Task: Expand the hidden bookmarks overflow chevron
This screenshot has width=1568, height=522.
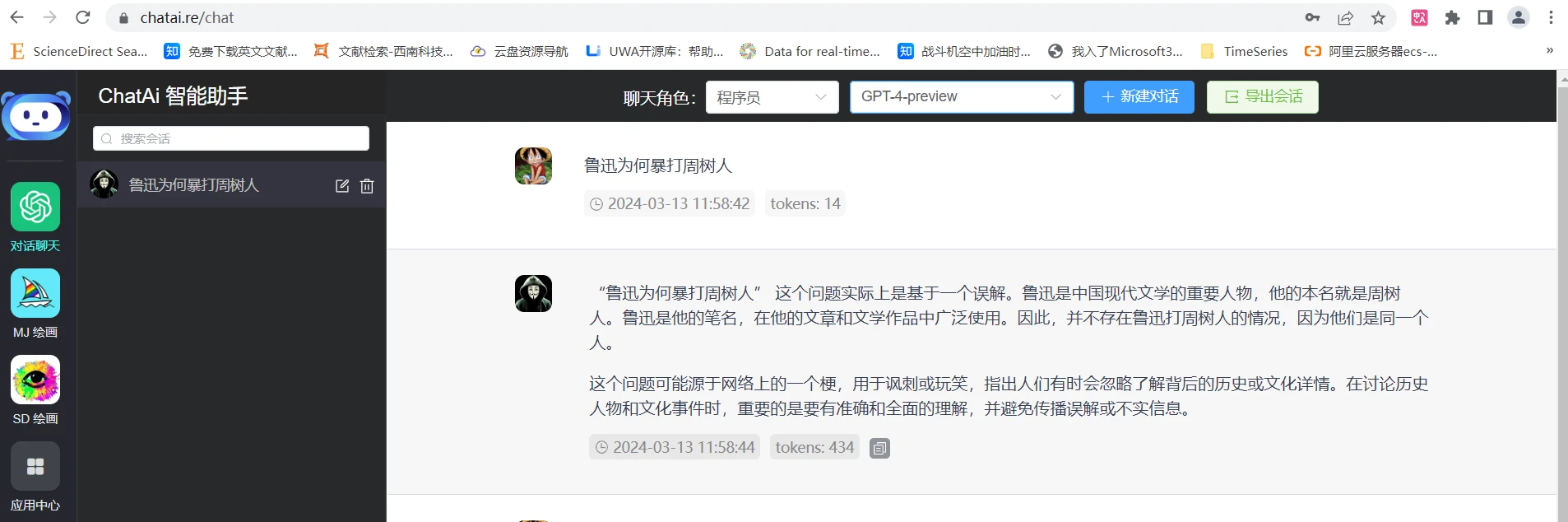Action: 1550,51
